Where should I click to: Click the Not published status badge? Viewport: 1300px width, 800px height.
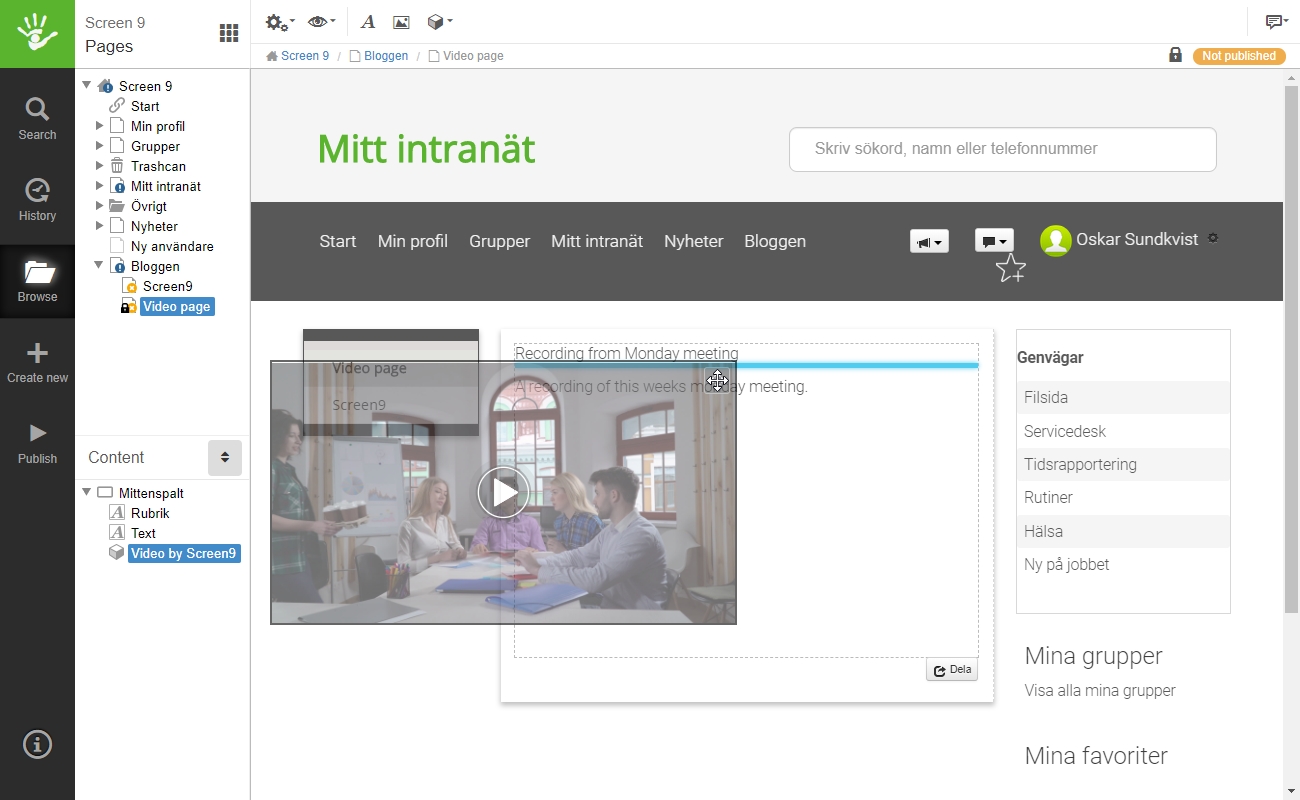coord(1239,56)
